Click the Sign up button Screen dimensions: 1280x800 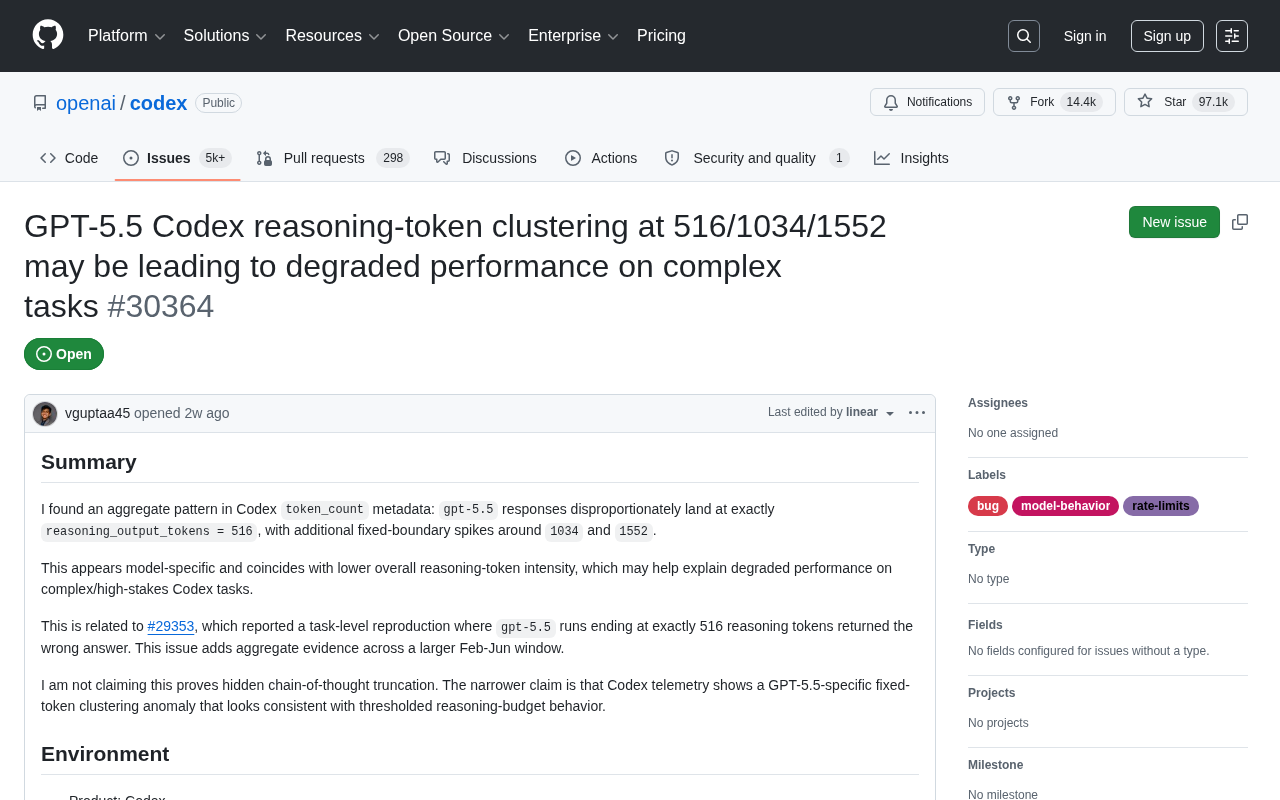click(1167, 36)
